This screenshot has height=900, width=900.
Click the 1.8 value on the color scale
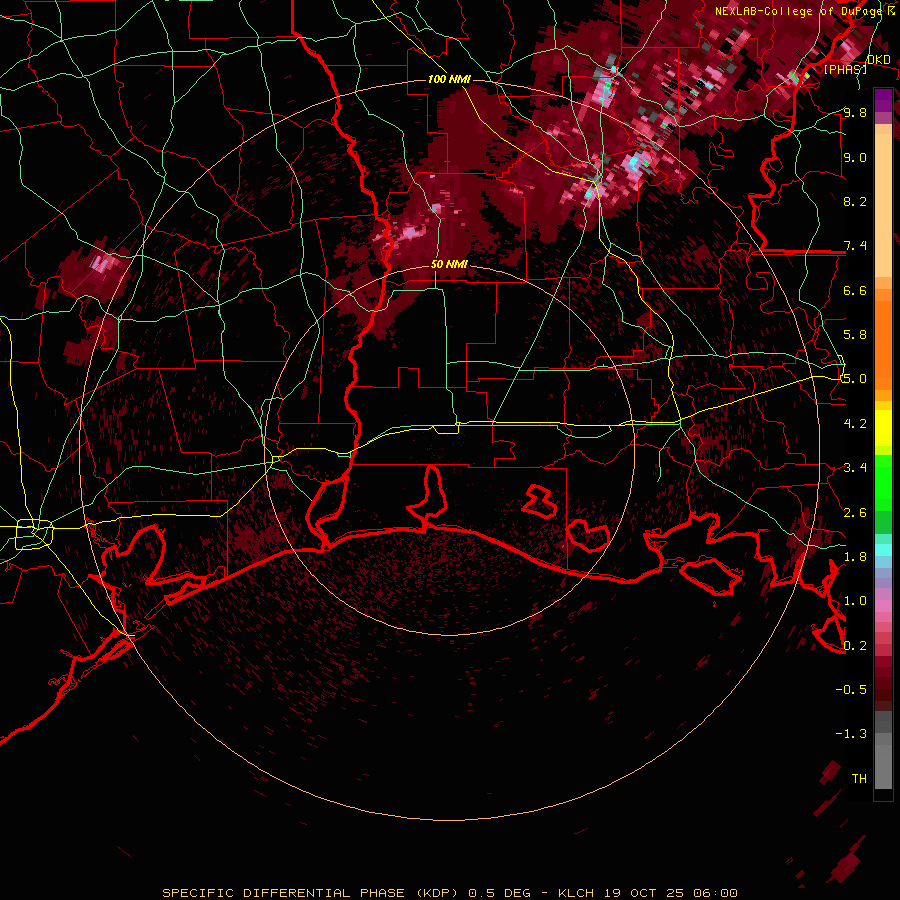pyautogui.click(x=855, y=557)
